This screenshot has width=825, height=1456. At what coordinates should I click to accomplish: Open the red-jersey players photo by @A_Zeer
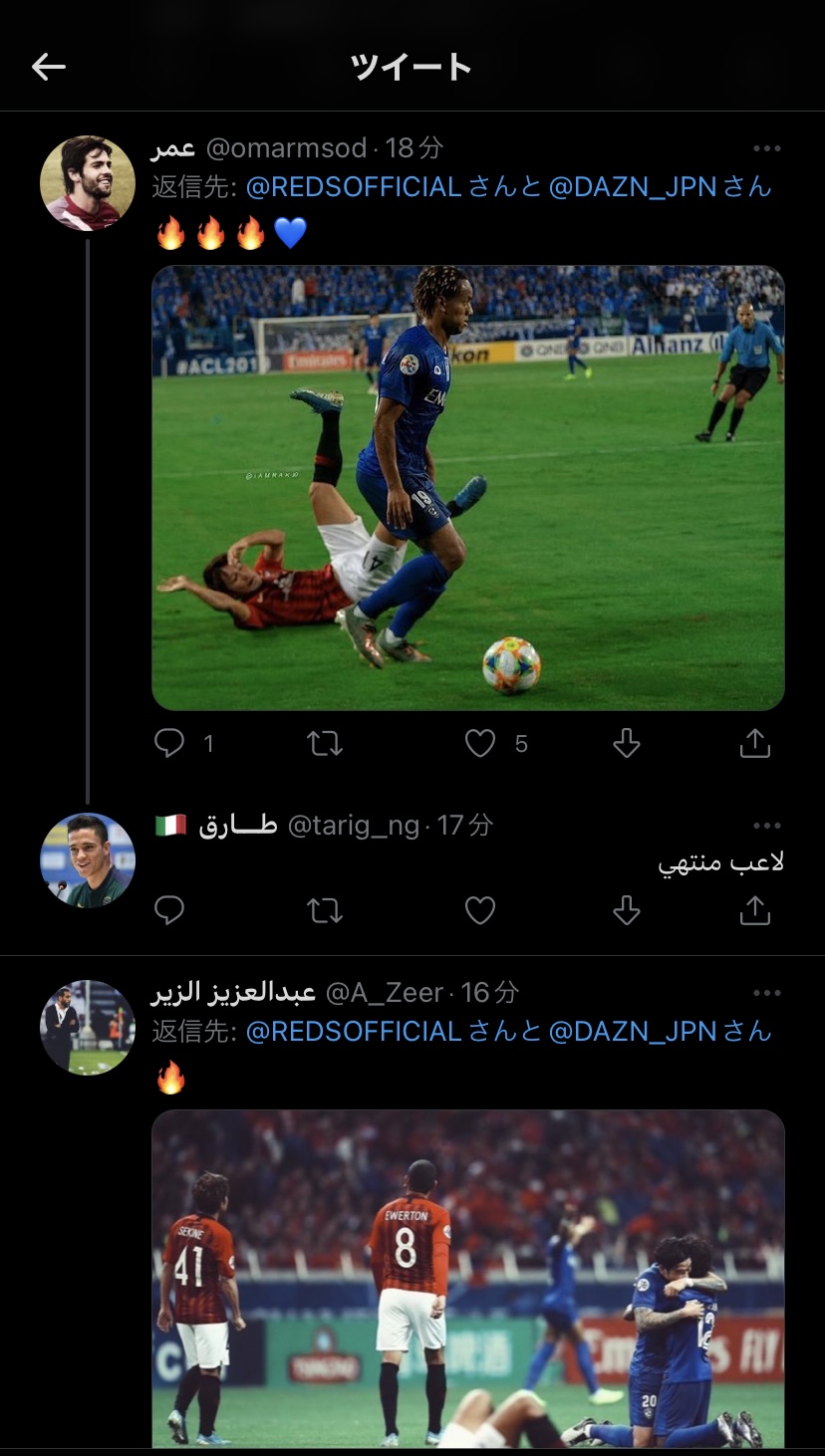click(467, 1279)
